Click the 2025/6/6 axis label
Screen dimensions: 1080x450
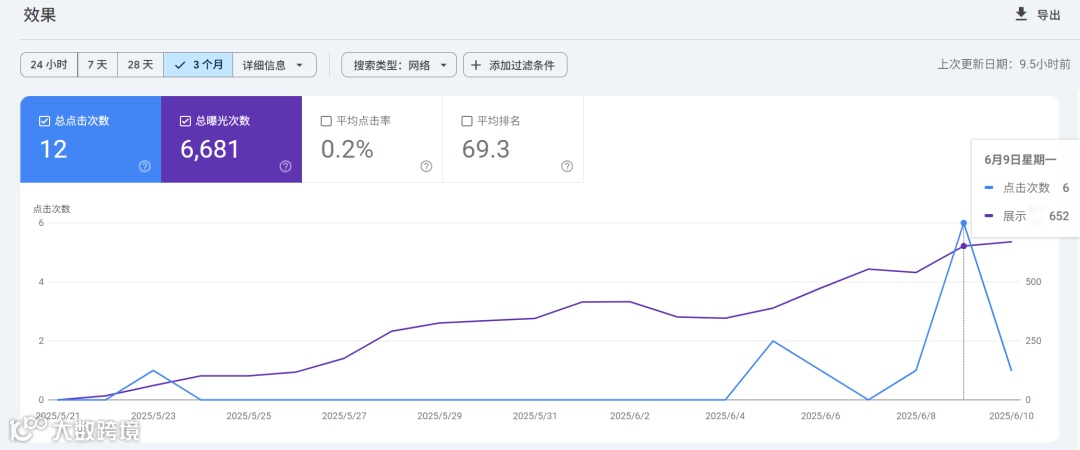pyautogui.click(x=821, y=416)
